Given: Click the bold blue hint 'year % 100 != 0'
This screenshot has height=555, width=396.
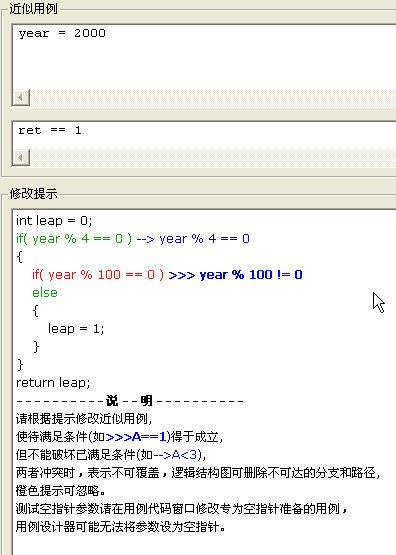Looking at the screenshot, I should (x=251, y=275).
